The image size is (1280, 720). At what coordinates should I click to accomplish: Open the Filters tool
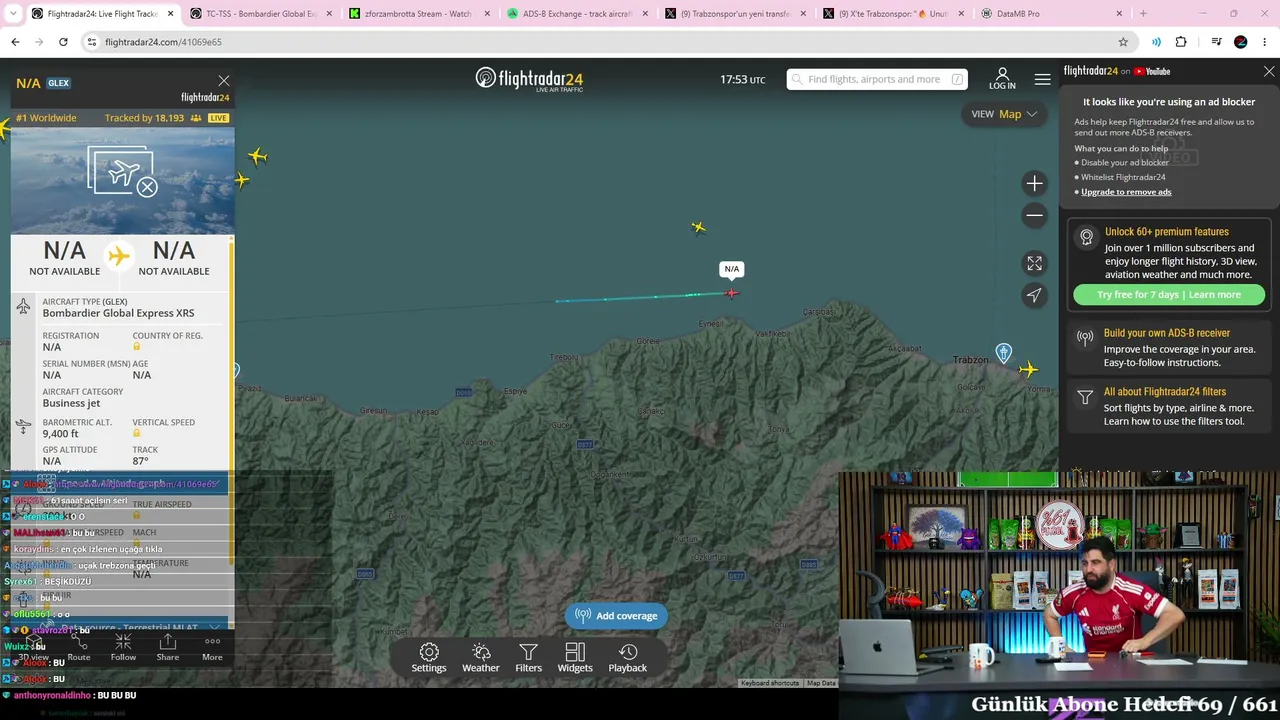tap(529, 658)
